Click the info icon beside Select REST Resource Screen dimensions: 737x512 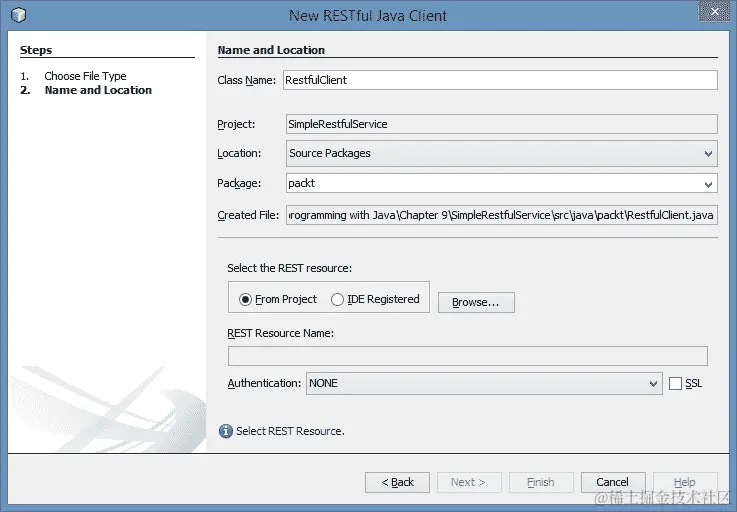(226, 431)
